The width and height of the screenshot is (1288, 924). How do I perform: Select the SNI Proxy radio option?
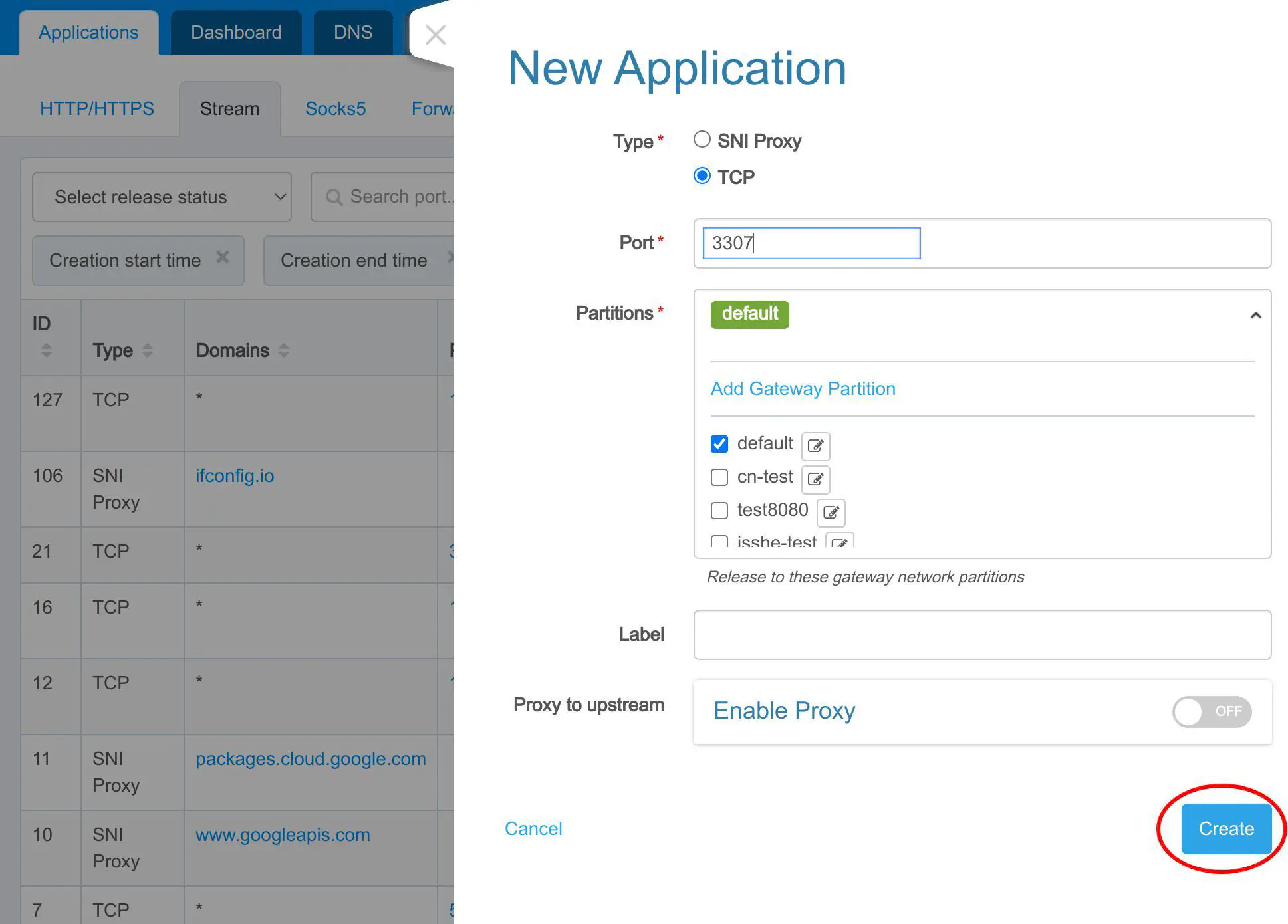point(702,140)
